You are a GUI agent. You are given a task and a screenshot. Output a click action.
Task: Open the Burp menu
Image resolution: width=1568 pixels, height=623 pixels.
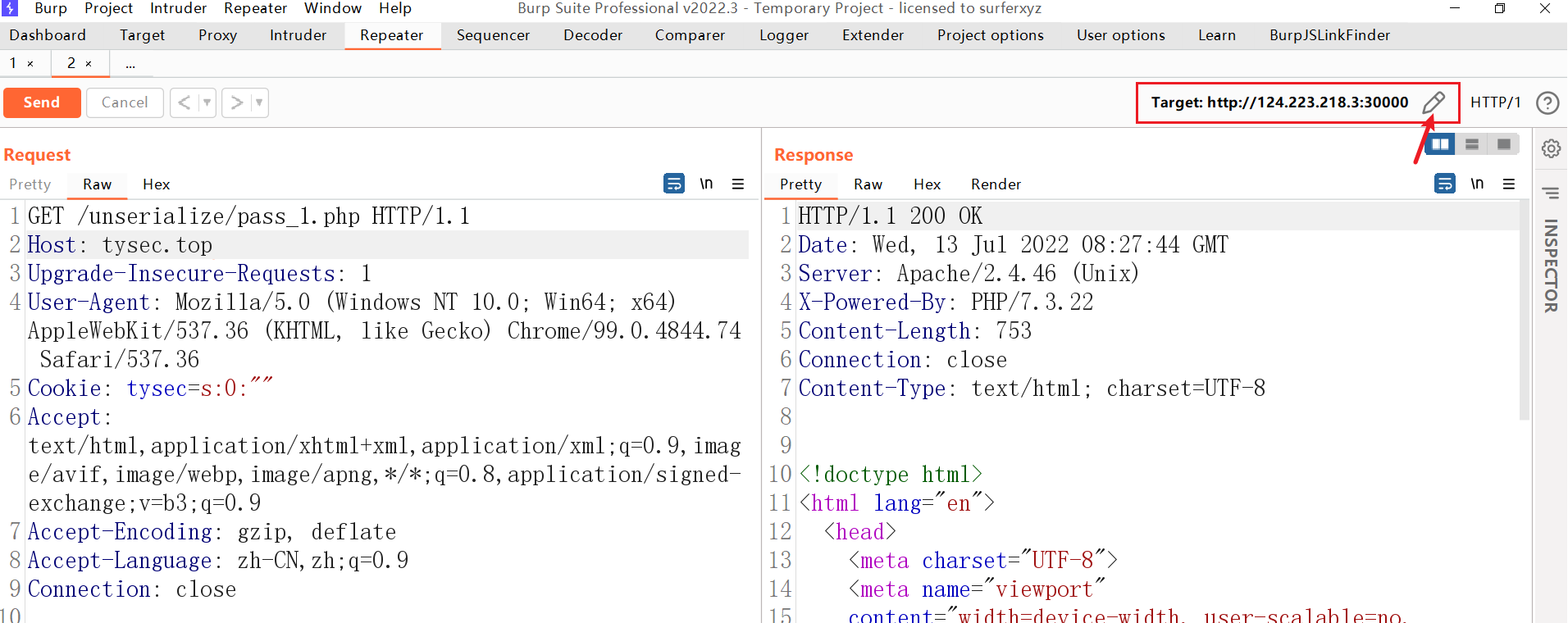click(x=51, y=8)
